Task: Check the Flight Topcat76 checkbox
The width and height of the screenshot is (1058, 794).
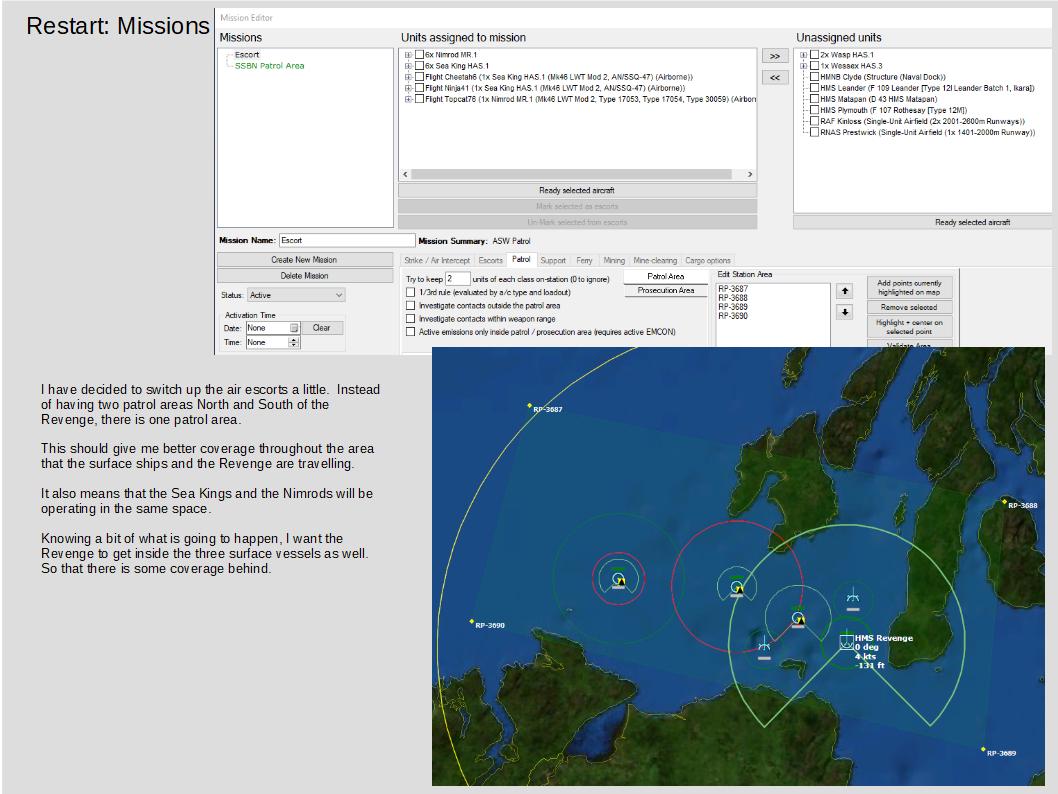Action: (x=419, y=98)
